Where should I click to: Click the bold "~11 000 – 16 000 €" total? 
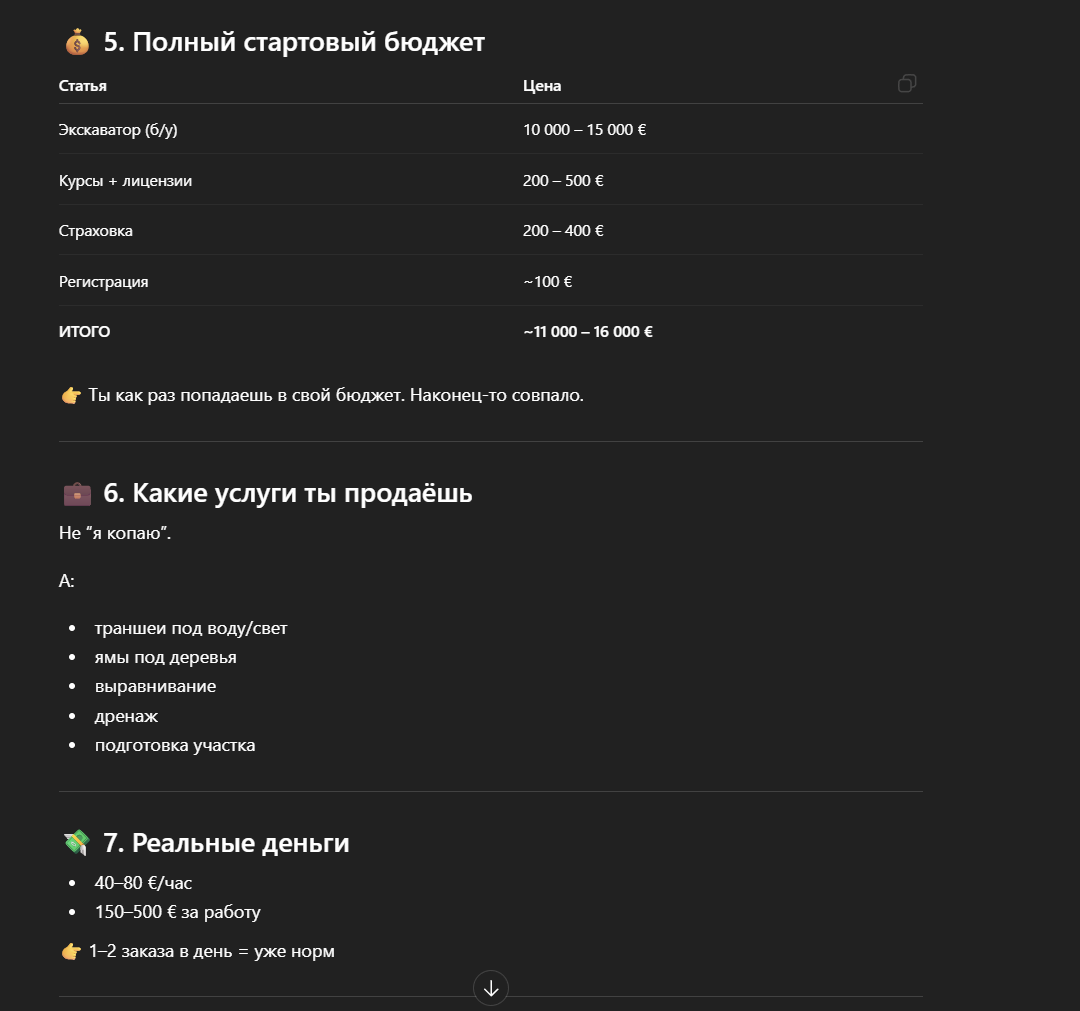click(x=588, y=332)
